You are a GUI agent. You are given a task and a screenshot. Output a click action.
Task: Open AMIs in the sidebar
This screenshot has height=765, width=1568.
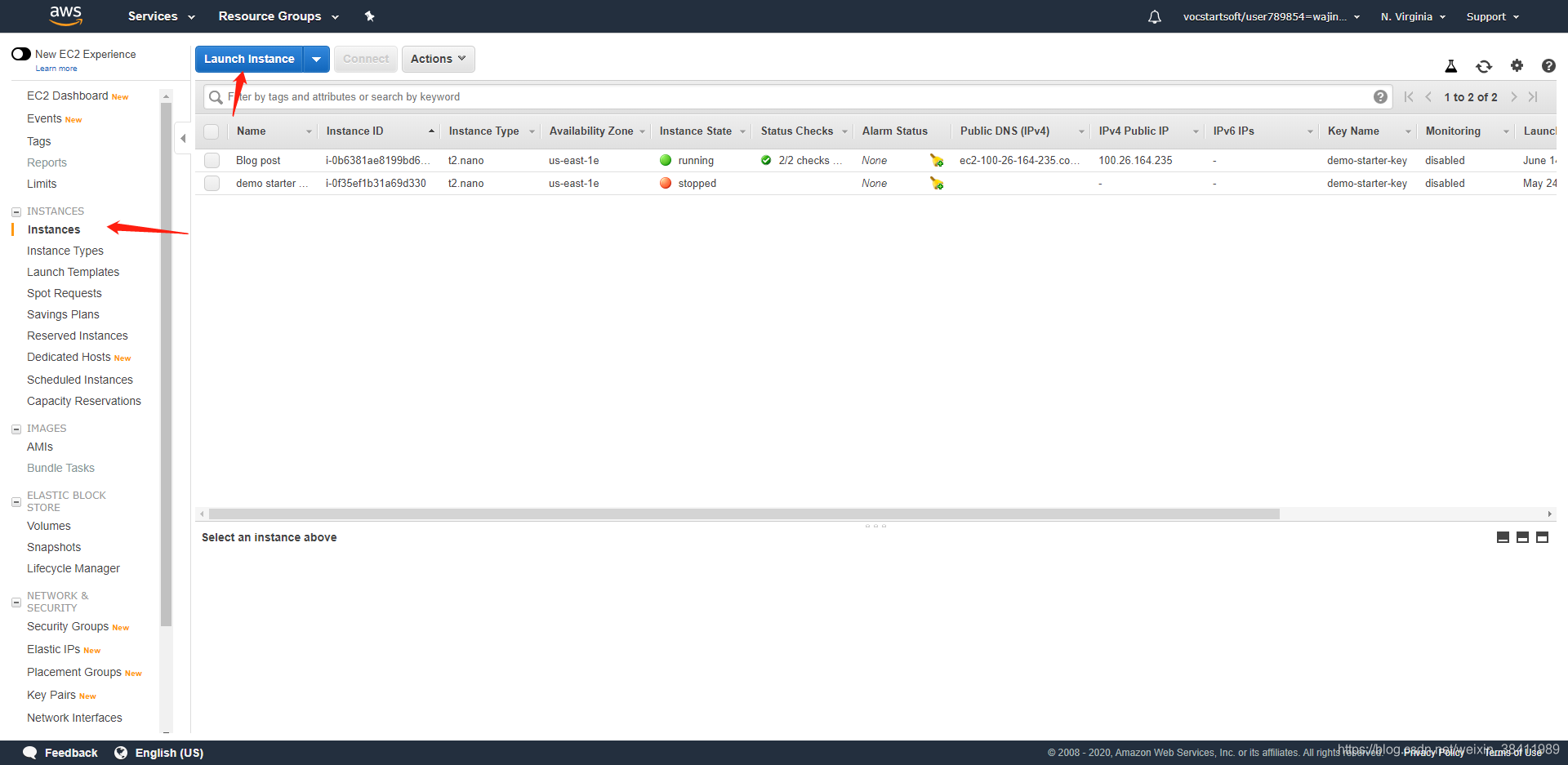pos(40,447)
